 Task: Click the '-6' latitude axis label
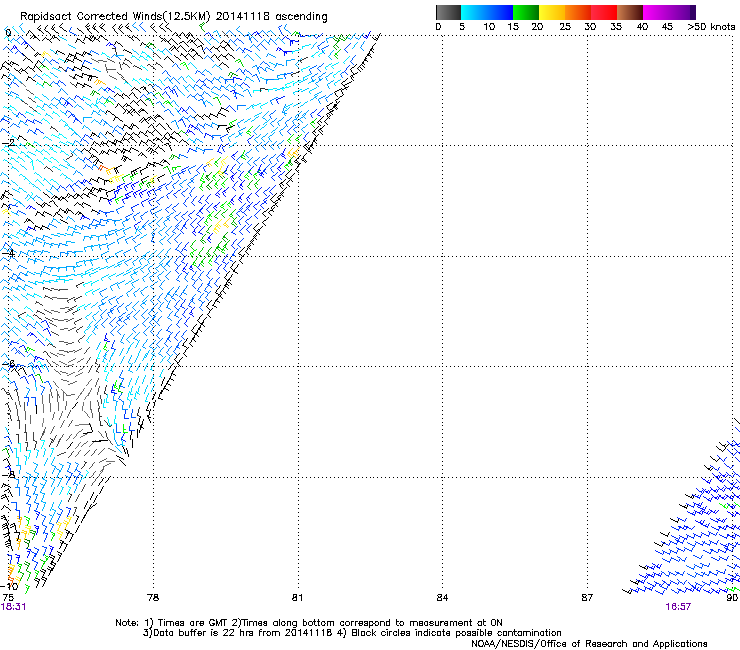8,364
